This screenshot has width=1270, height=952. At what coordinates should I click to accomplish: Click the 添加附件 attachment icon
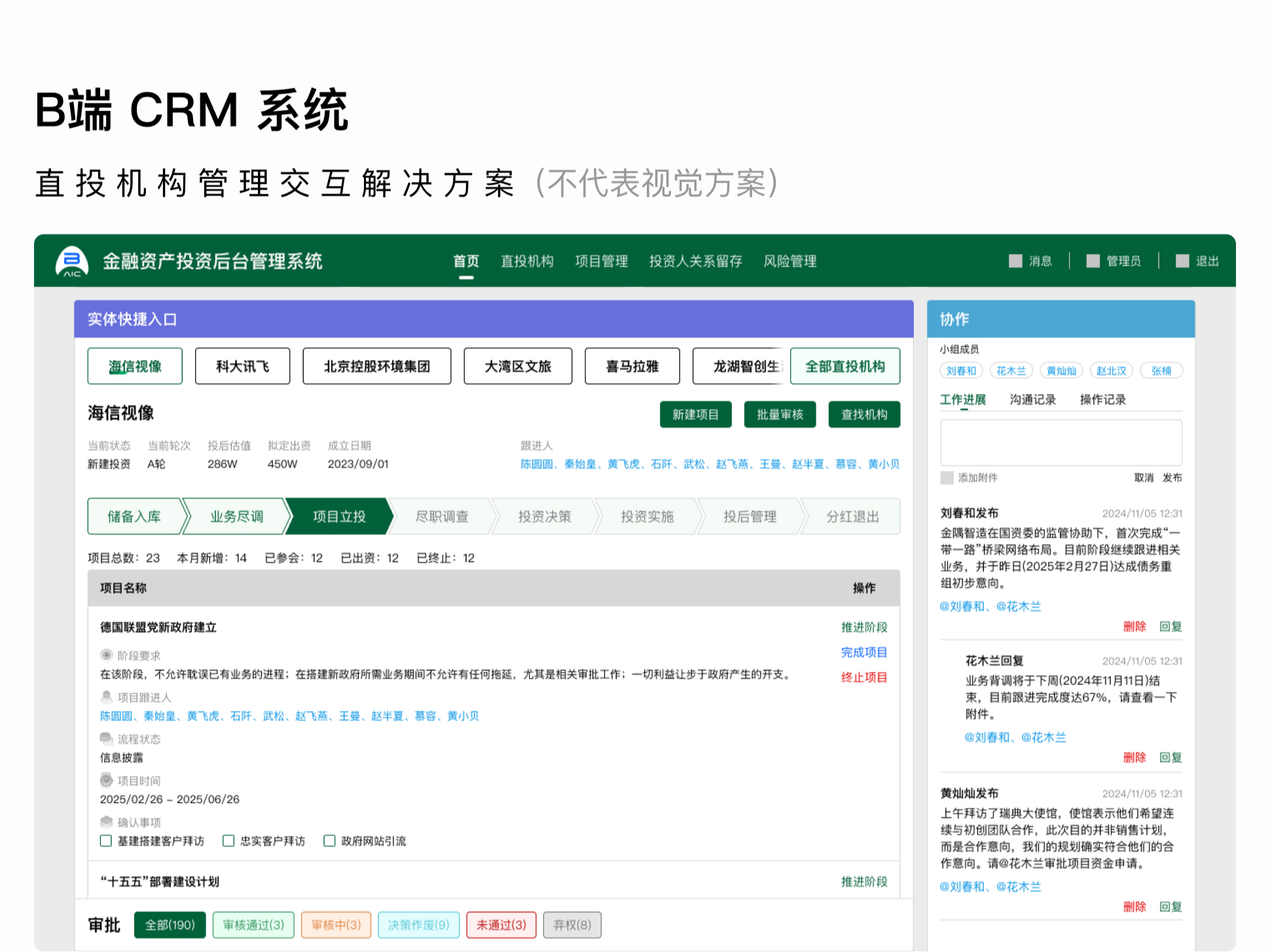(947, 478)
